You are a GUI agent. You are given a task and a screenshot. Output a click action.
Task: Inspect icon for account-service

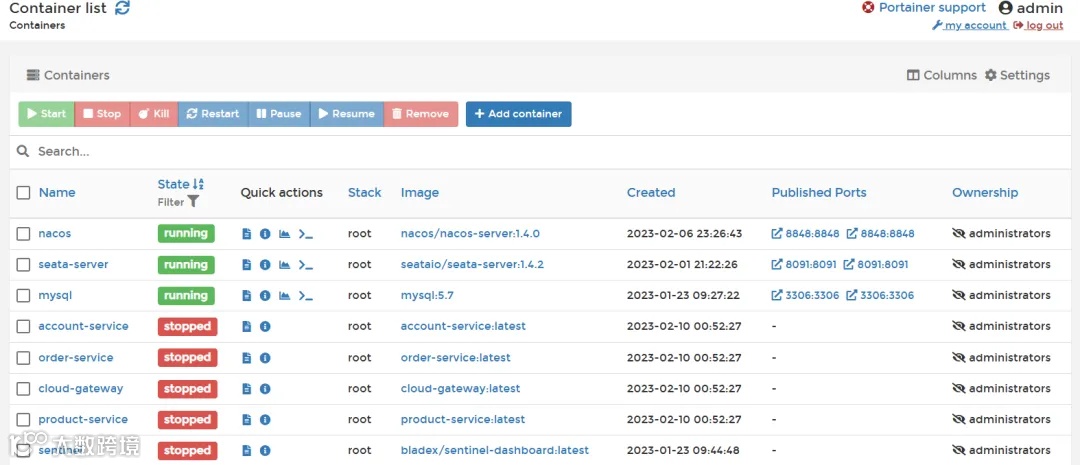point(265,327)
